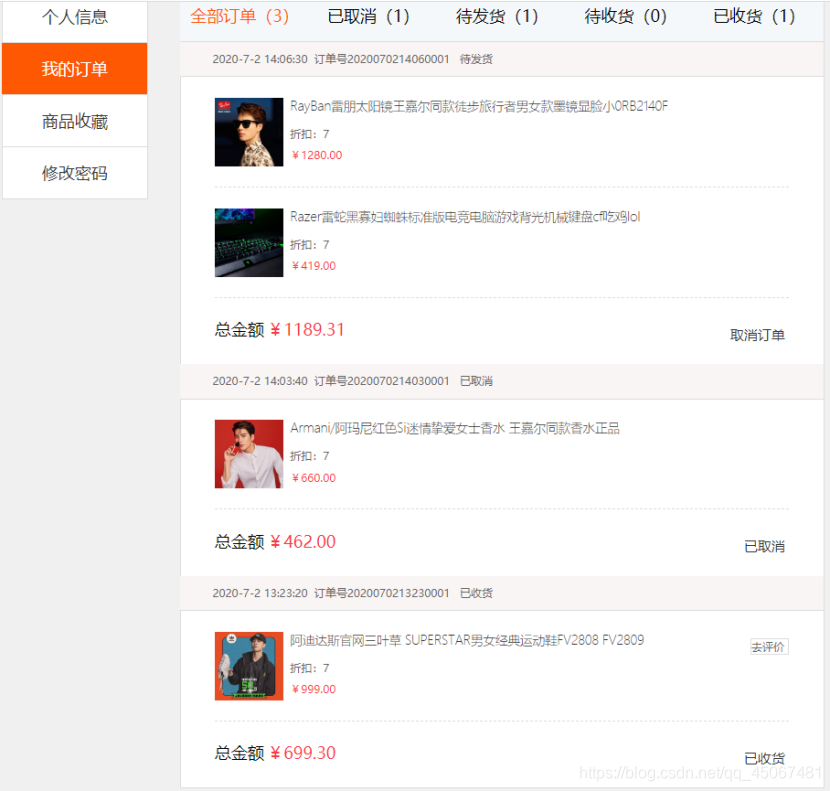
Task: Click 已收货 status on the ¥699.30 order
Action: 764,758
